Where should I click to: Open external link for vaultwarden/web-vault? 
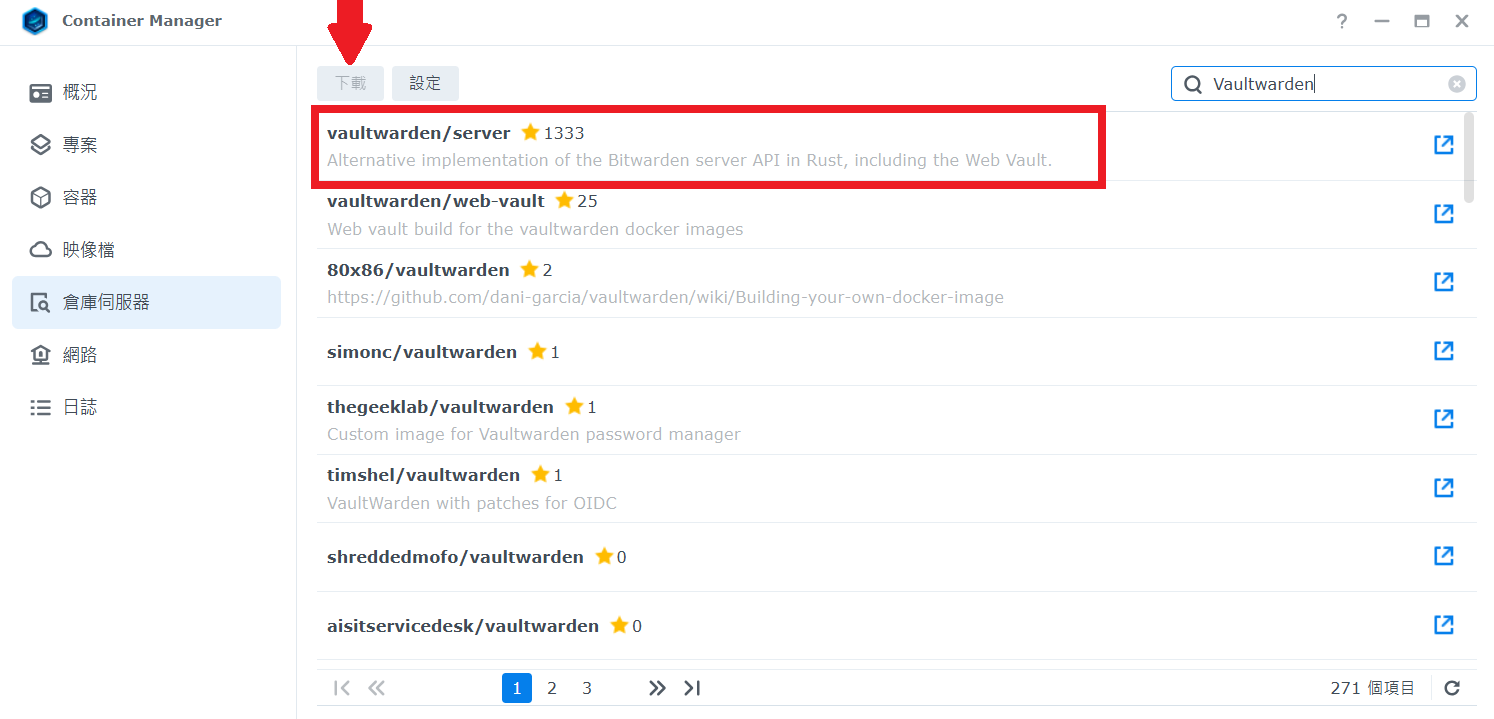coord(1443,213)
